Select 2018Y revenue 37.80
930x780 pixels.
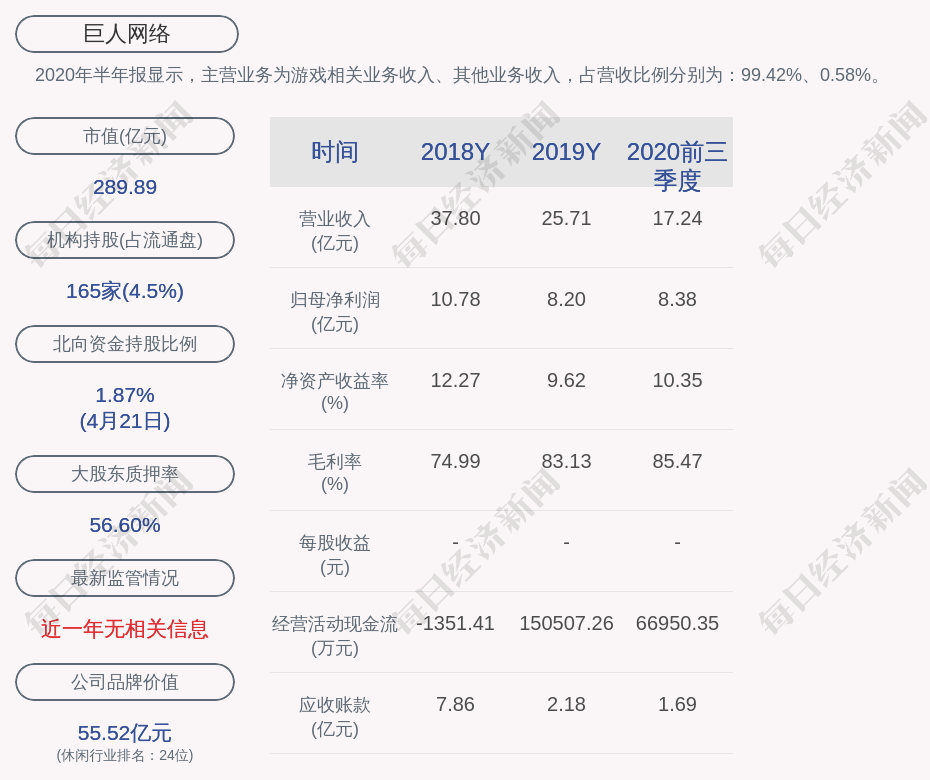coord(455,218)
